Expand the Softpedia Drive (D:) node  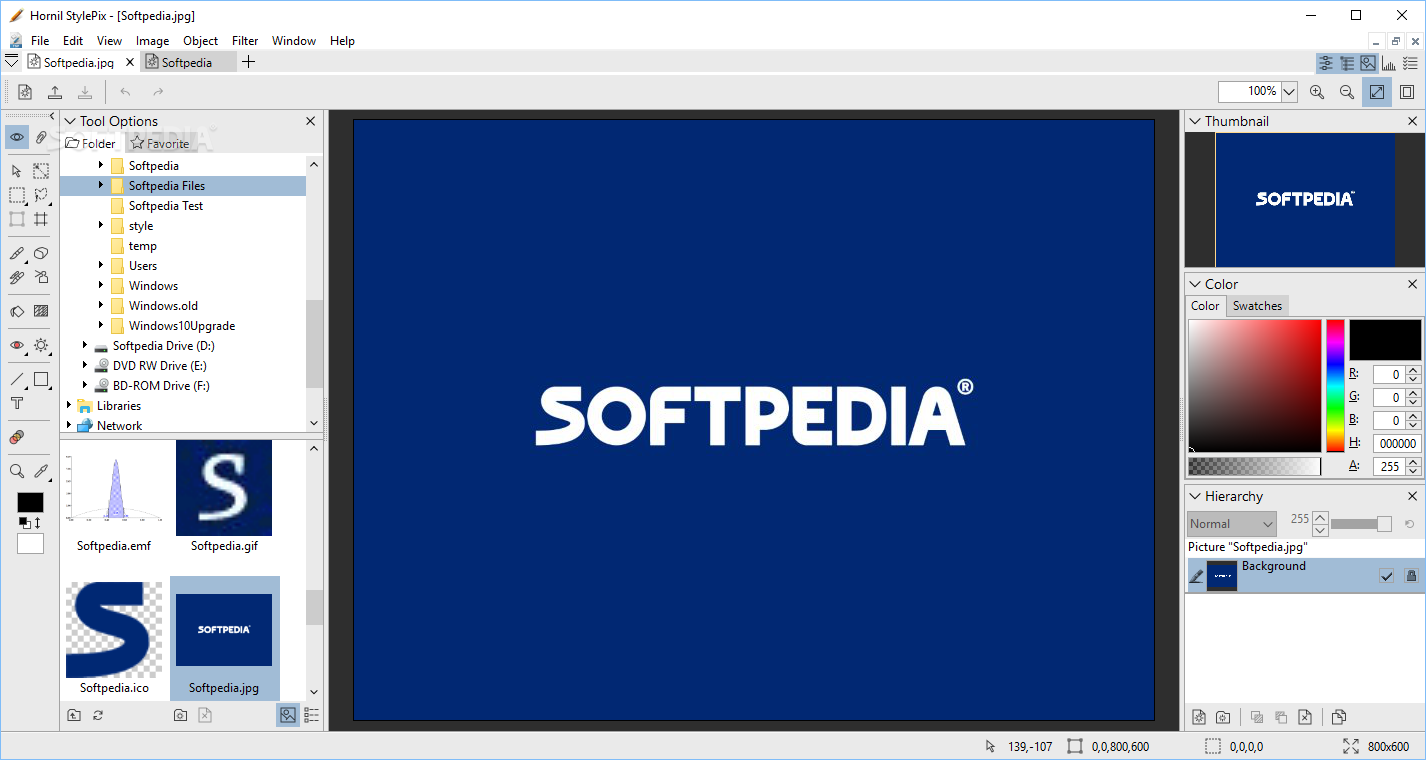(85, 345)
